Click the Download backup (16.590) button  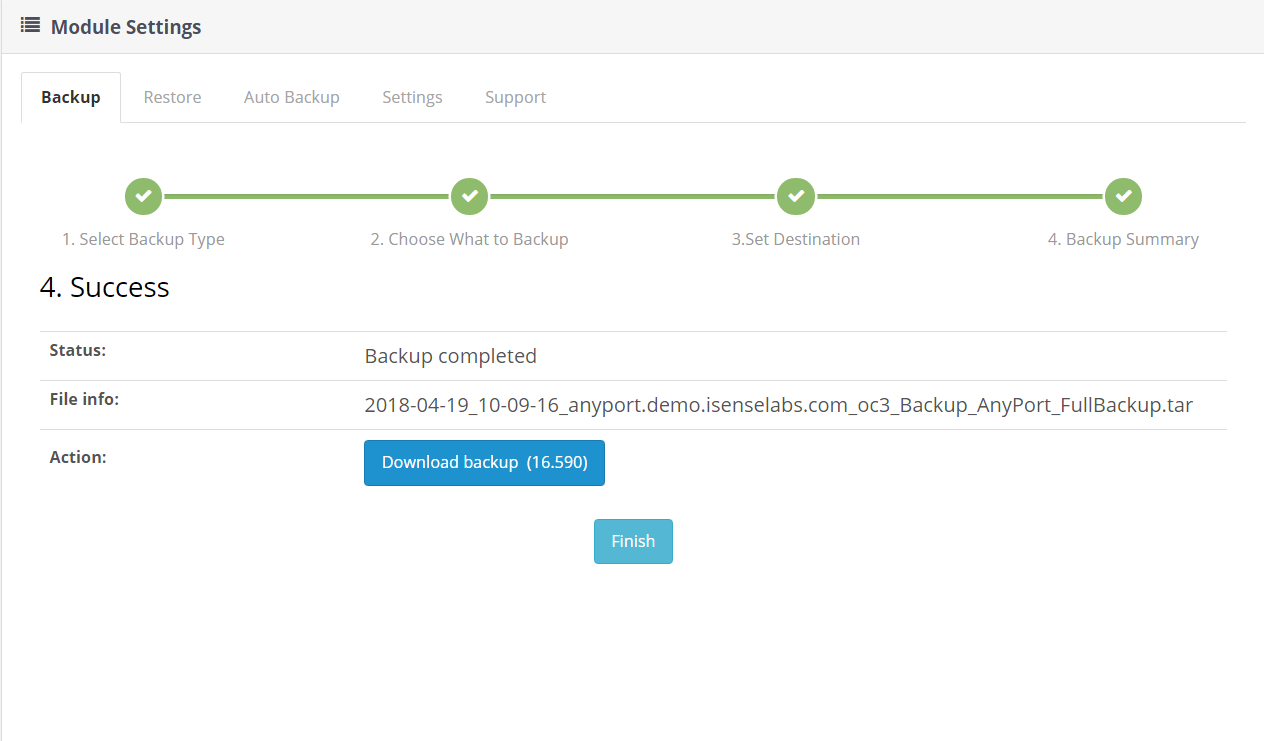(x=484, y=463)
